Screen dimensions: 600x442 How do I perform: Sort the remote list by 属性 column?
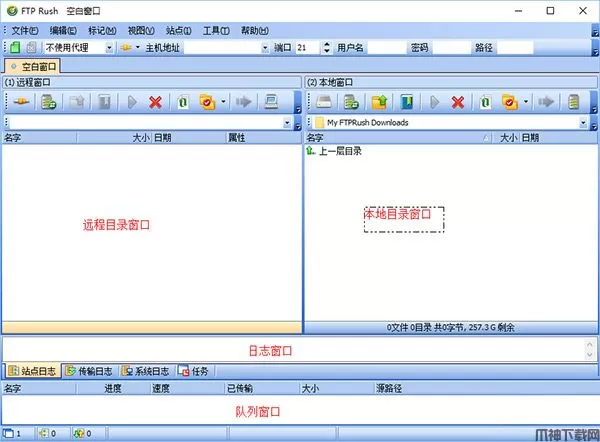pos(264,138)
